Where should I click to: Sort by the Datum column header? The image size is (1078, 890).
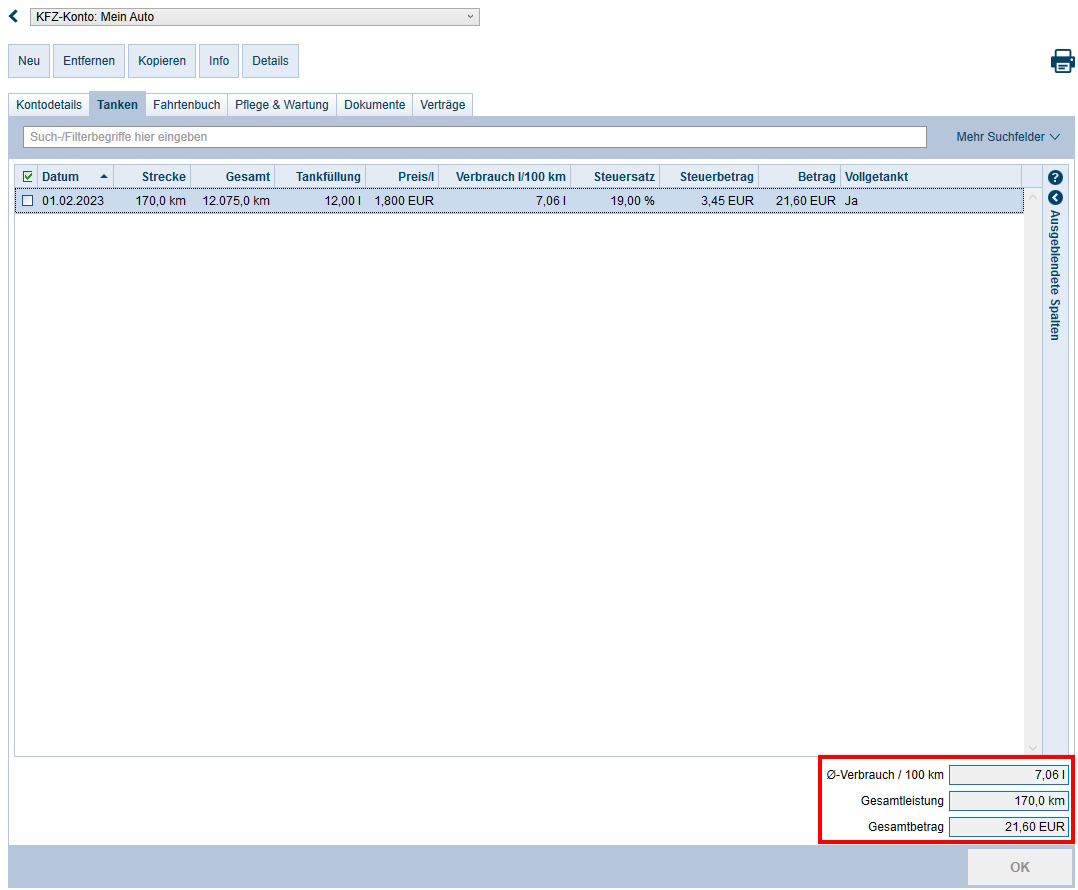(x=75, y=177)
